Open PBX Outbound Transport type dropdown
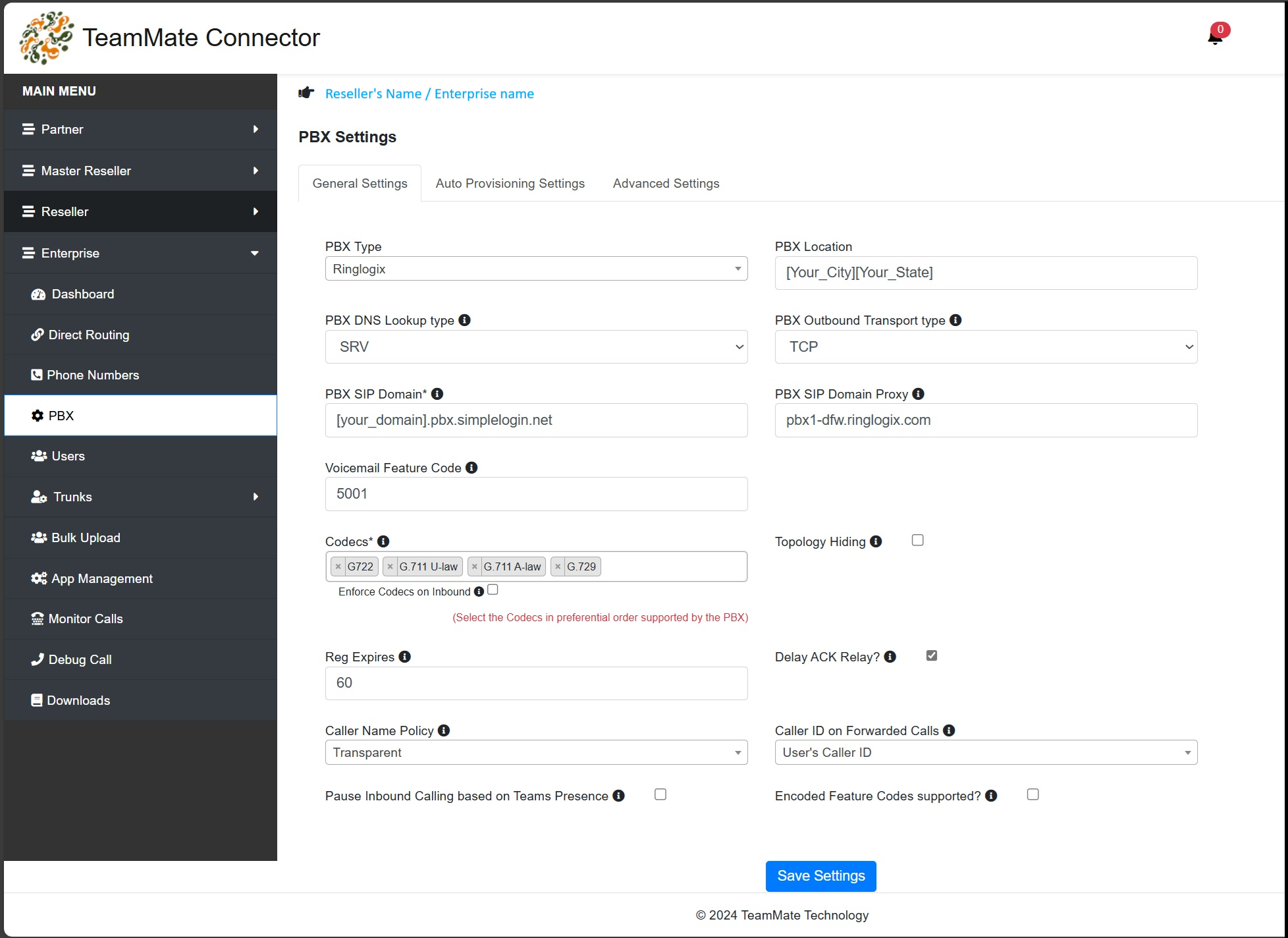 tap(986, 347)
